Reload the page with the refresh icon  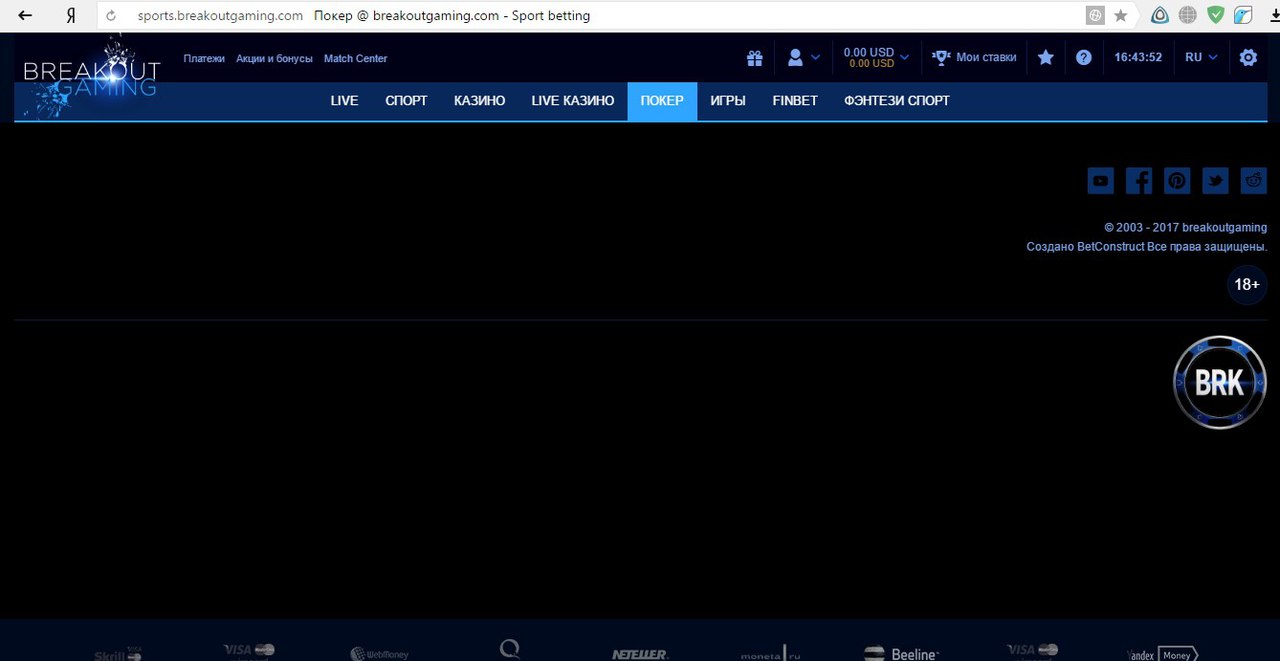[x=111, y=16]
